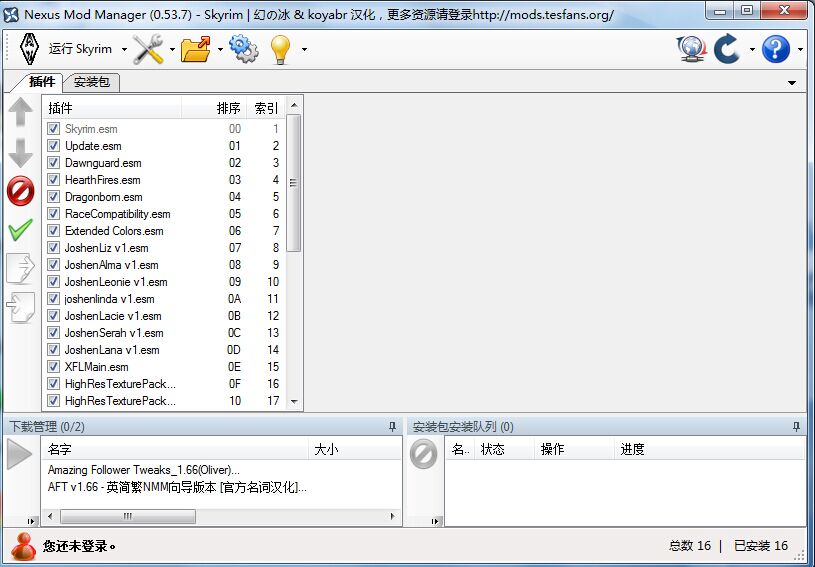Screen dimensions: 815x567
Task: Sort by the 插件 column header
Action: pos(112,108)
